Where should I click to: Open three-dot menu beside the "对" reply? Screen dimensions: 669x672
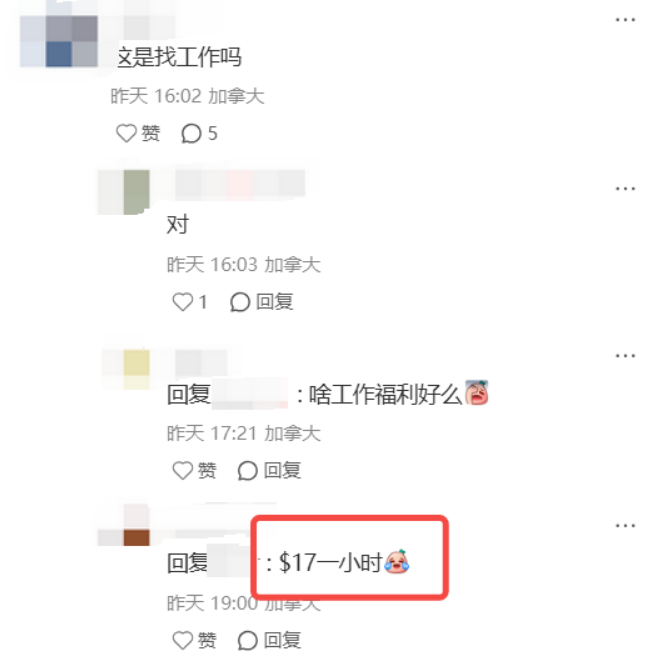coord(625,189)
